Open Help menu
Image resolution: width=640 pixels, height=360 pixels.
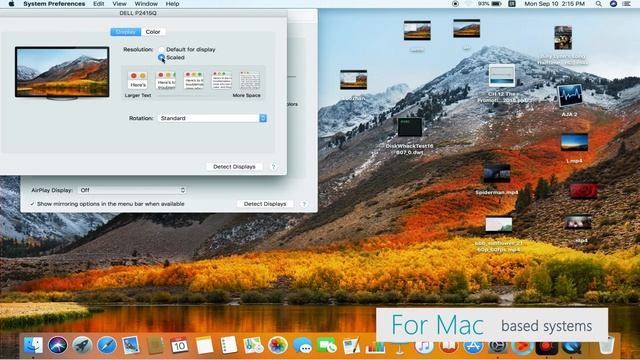(172, 4)
